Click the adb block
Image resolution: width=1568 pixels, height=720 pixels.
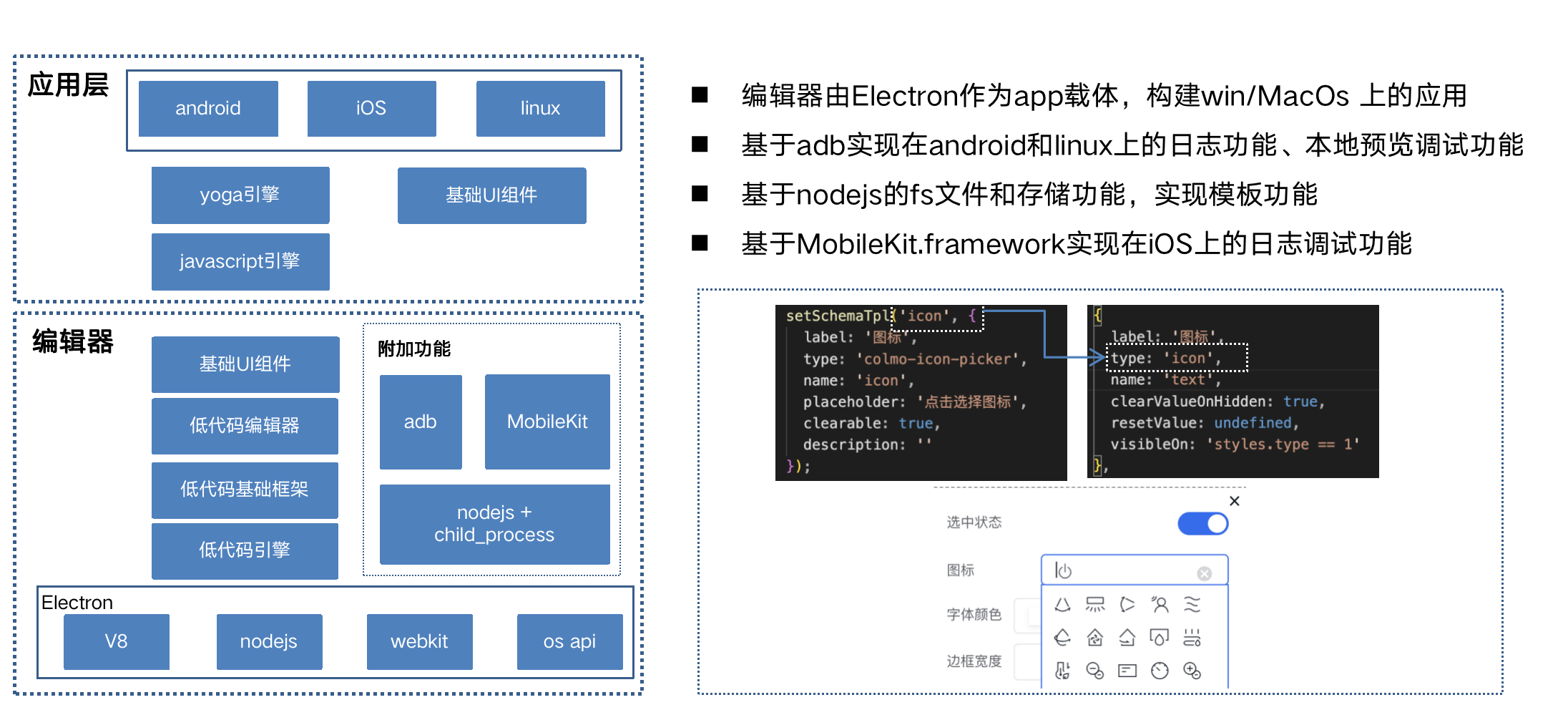pyautogui.click(x=421, y=422)
